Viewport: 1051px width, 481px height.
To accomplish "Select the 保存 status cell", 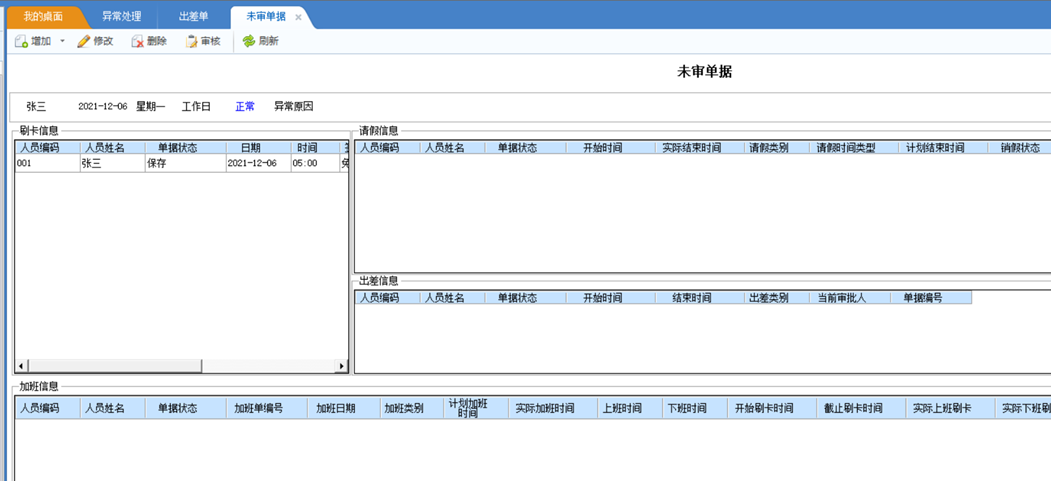I will [185, 163].
